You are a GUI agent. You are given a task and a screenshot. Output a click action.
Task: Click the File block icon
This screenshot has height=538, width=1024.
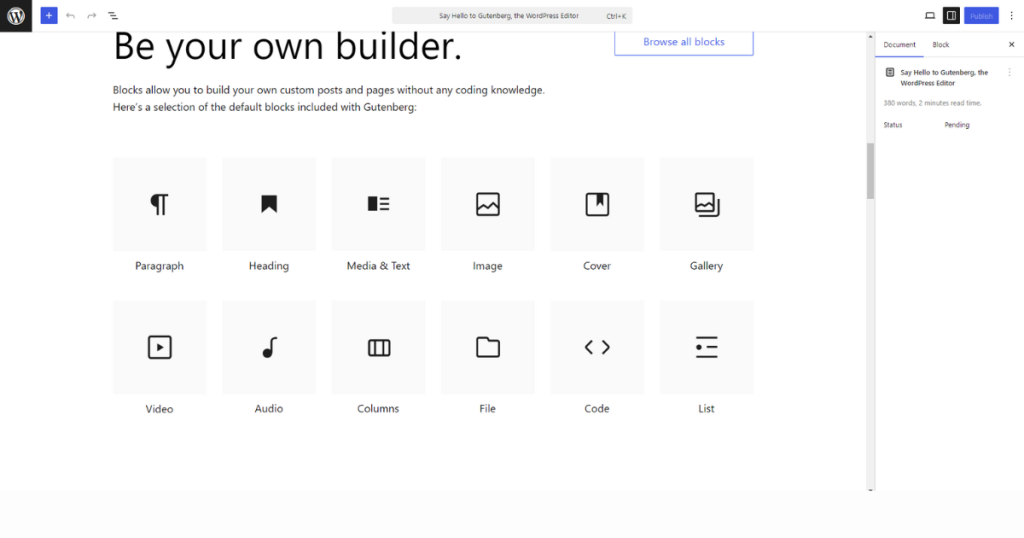(x=488, y=347)
